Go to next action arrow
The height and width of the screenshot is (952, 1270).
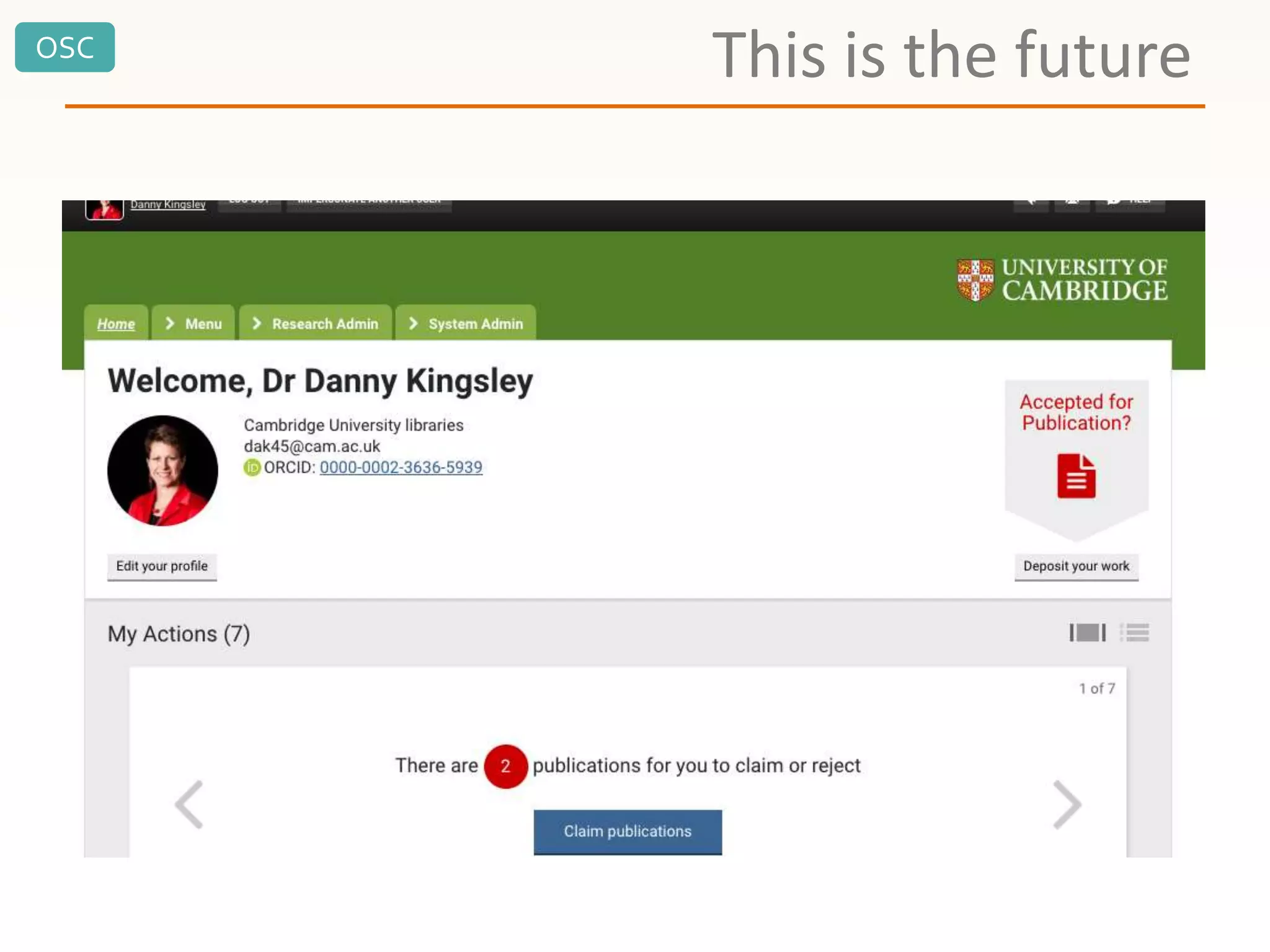(x=1067, y=804)
